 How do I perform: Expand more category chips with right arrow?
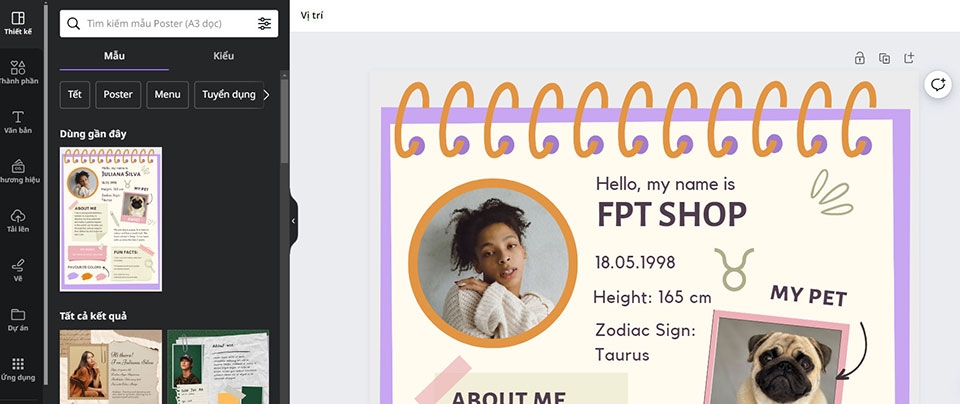coord(266,95)
